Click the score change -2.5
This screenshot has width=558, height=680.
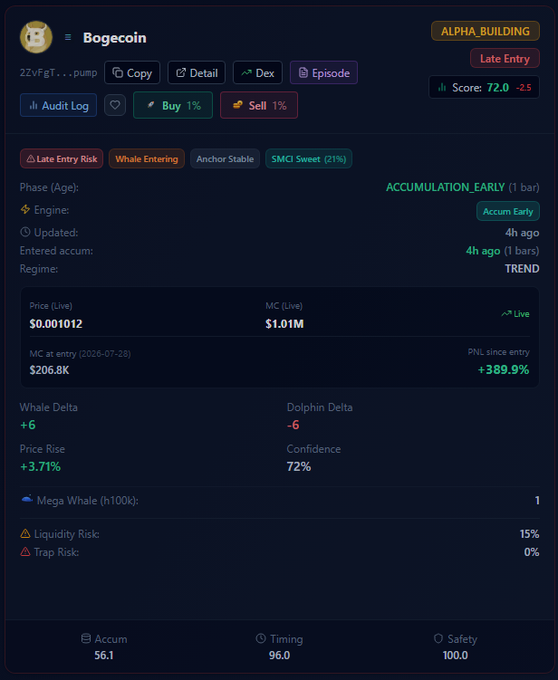pyautogui.click(x=523, y=88)
